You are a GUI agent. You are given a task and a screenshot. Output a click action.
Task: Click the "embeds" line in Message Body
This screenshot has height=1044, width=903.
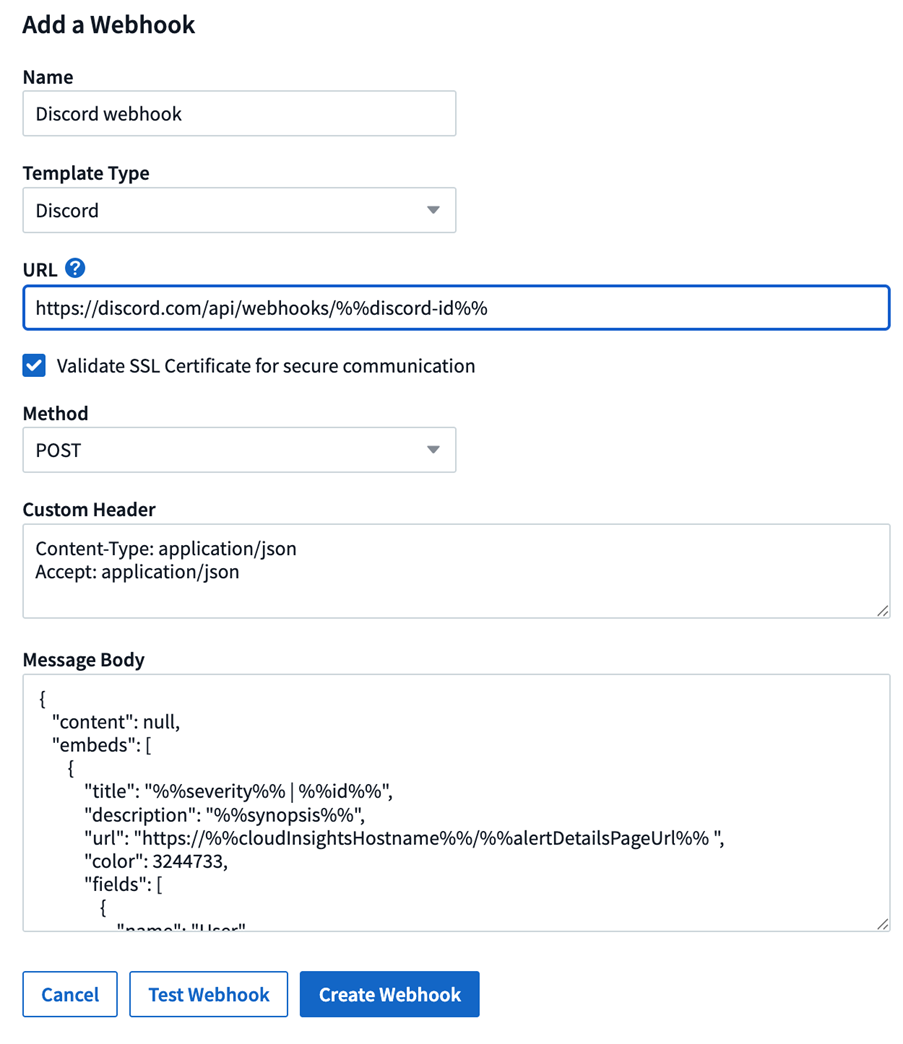[101, 745]
